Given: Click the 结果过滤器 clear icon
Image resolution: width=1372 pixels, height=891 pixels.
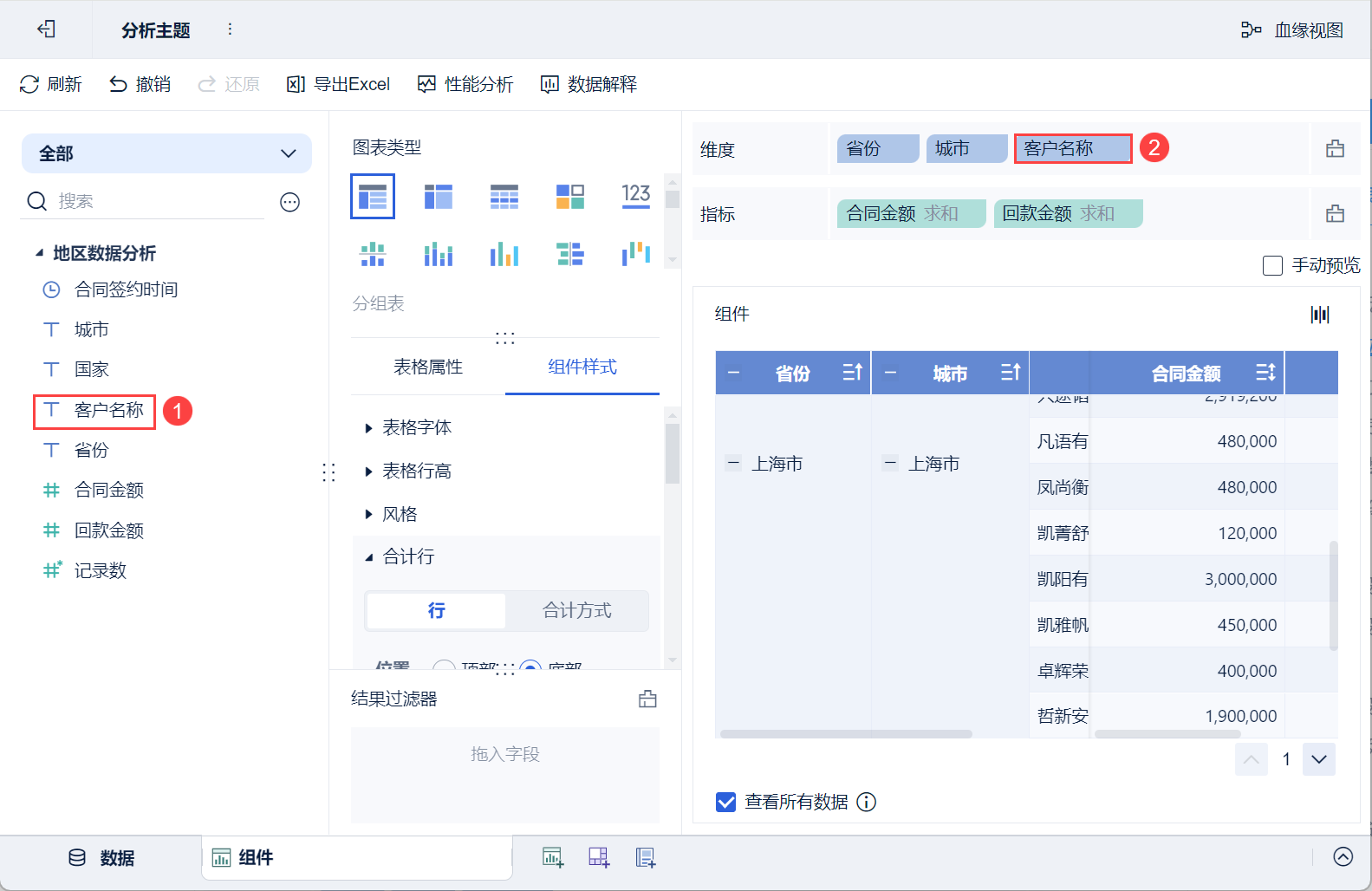Looking at the screenshot, I should tap(647, 699).
